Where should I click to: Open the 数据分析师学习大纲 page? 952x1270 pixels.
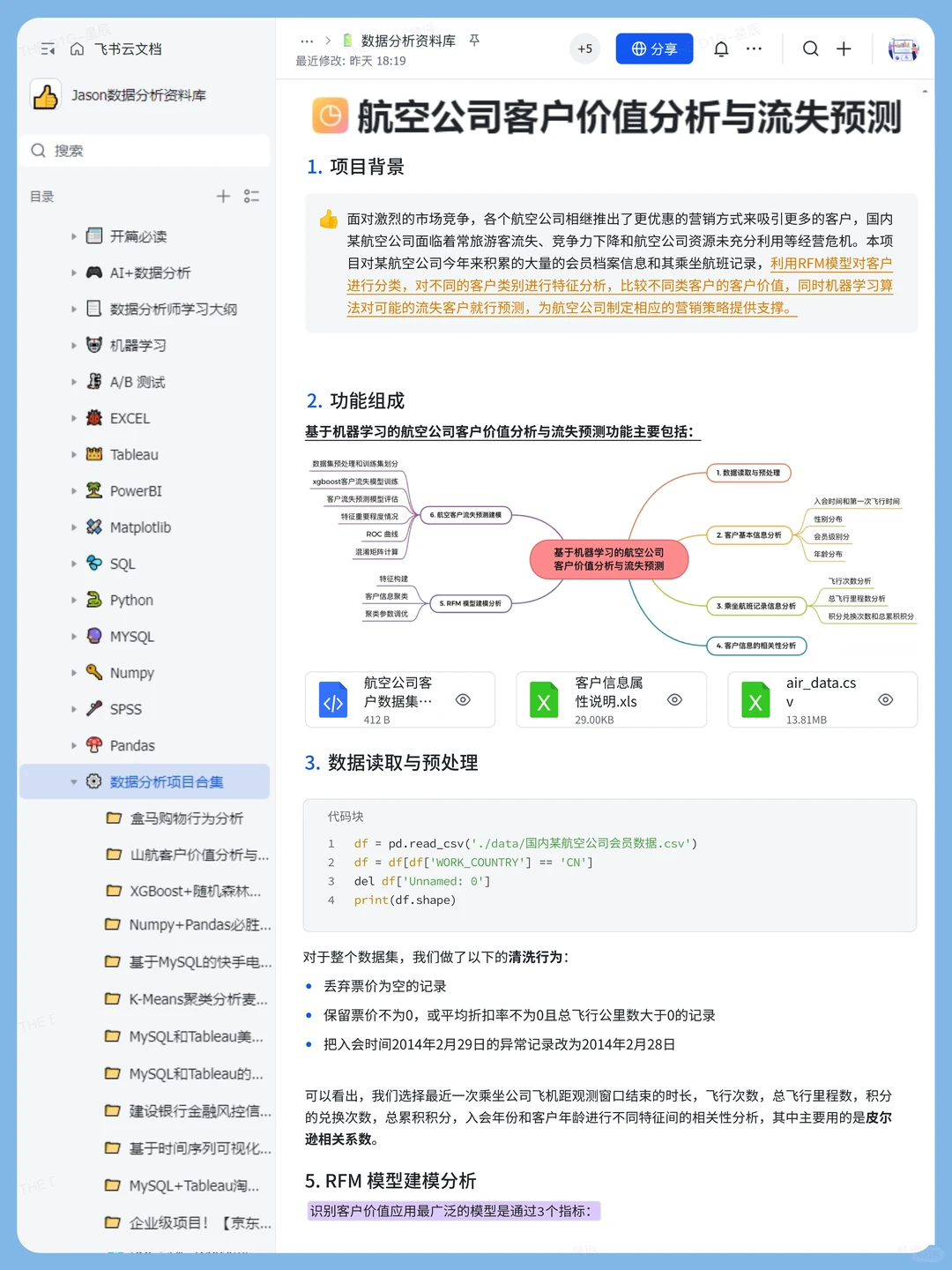[173, 309]
